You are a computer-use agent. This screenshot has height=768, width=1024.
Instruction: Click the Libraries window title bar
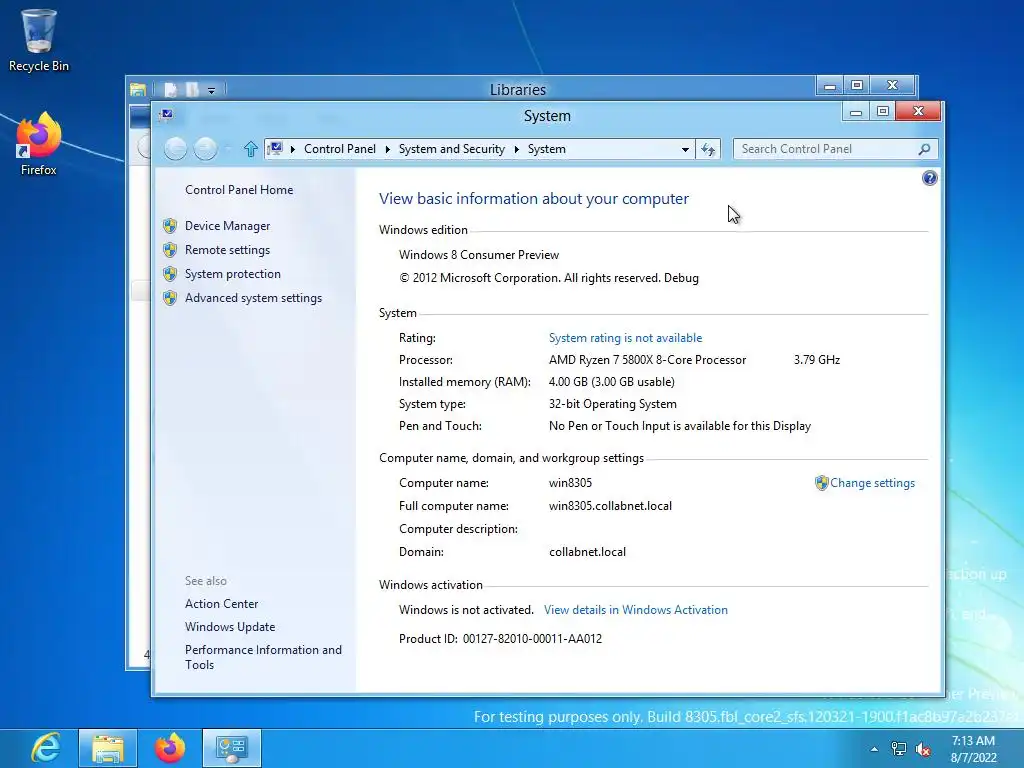518,89
